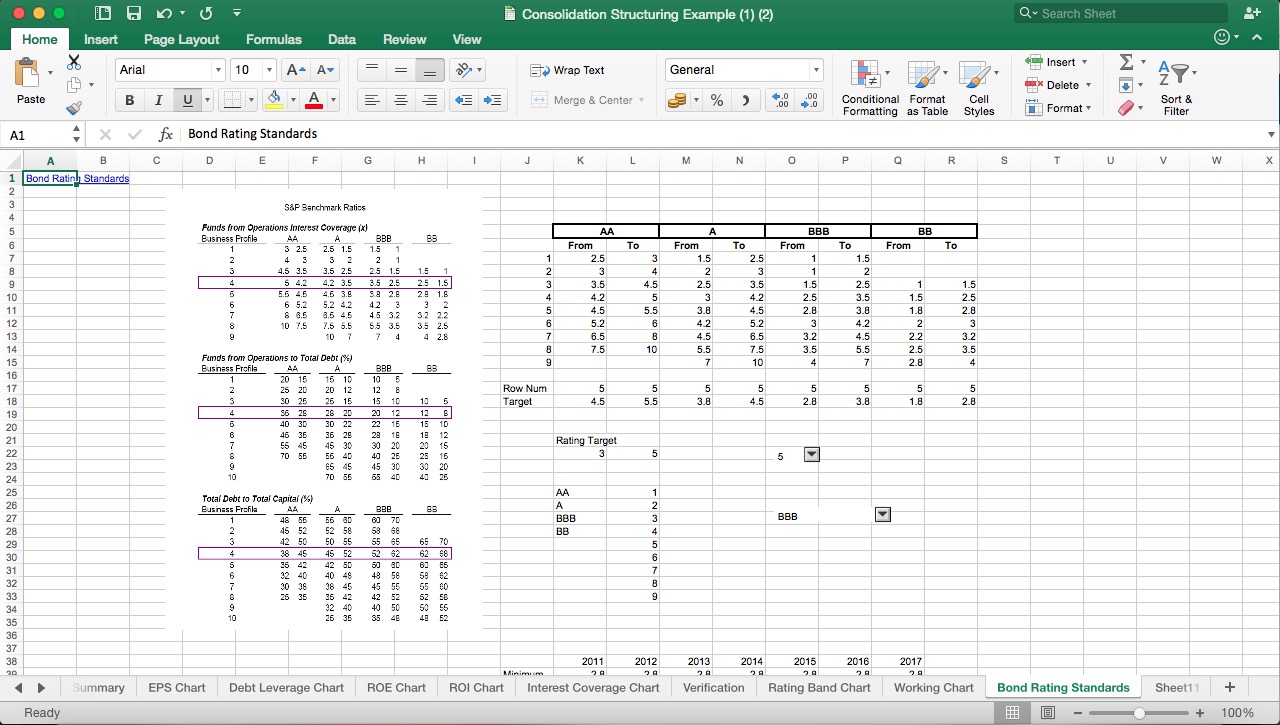Open the General number format dropdown
Image resolution: width=1280 pixels, height=725 pixels.
pyautogui.click(x=816, y=70)
